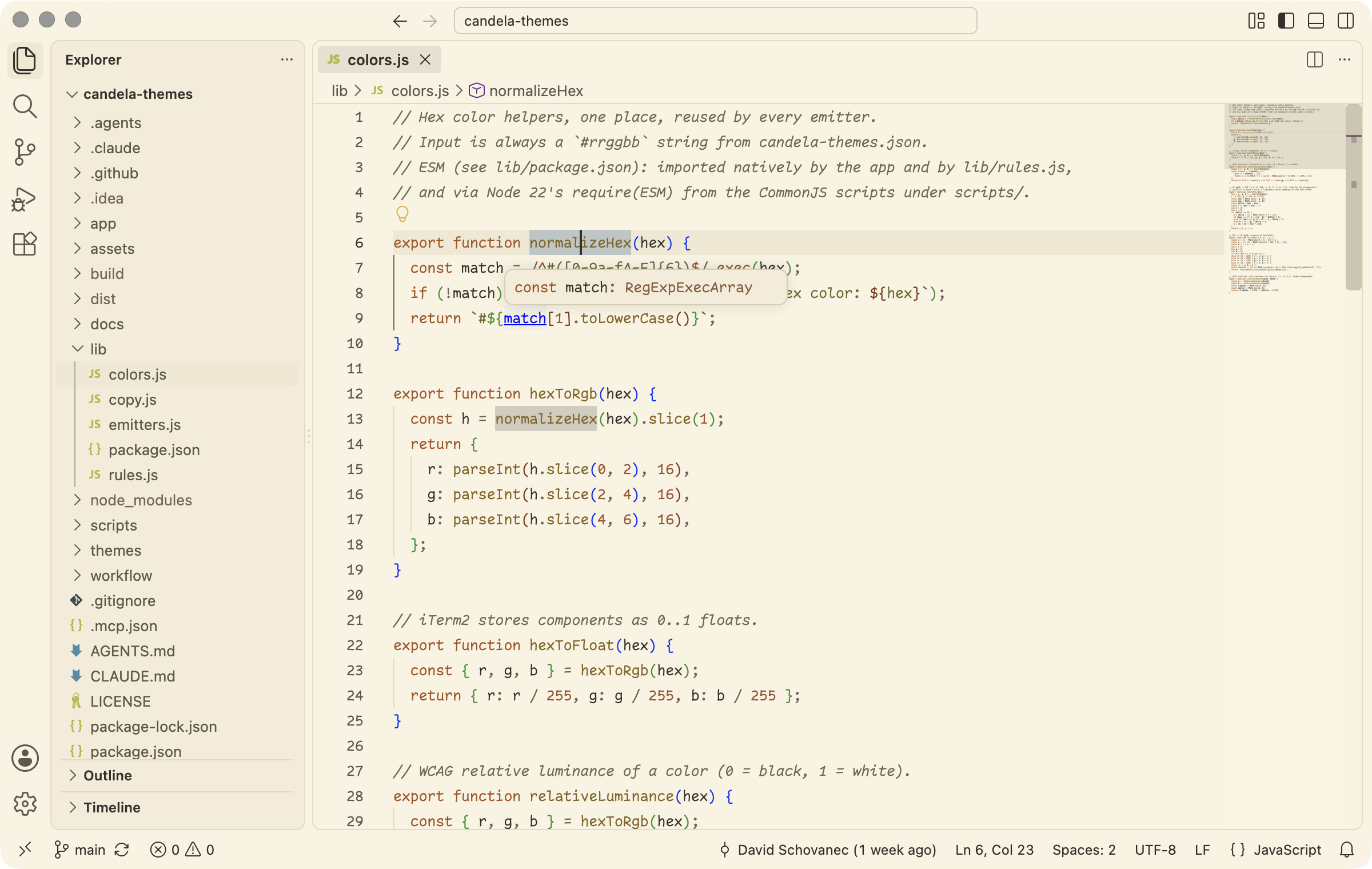Click the editor vertical scrollbar thumb
Viewport: 1372px width, 869px height.
1353,197
